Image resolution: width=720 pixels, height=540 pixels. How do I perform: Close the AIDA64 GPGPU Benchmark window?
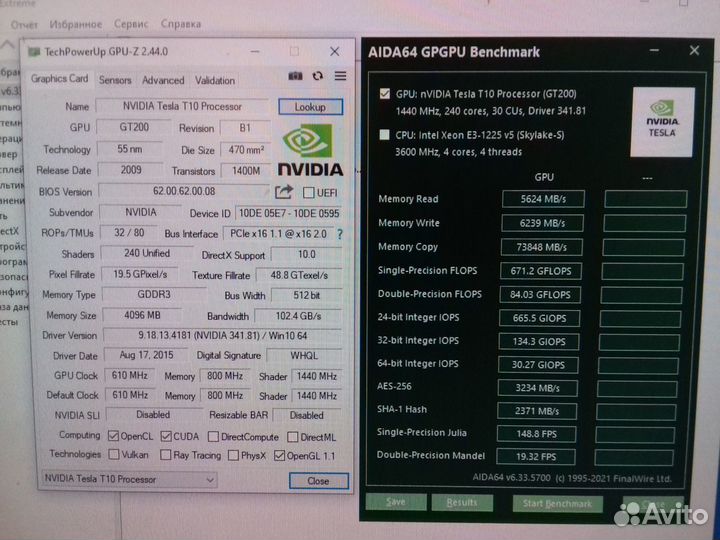point(694,51)
